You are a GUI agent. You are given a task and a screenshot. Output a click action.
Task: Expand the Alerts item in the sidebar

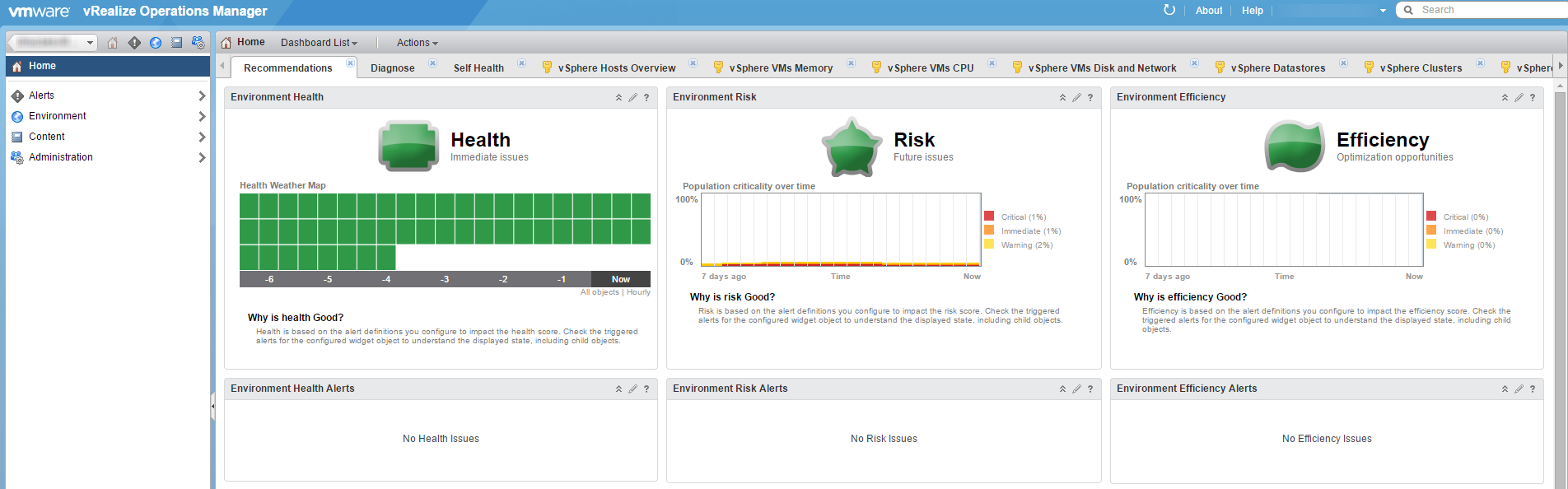[202, 96]
